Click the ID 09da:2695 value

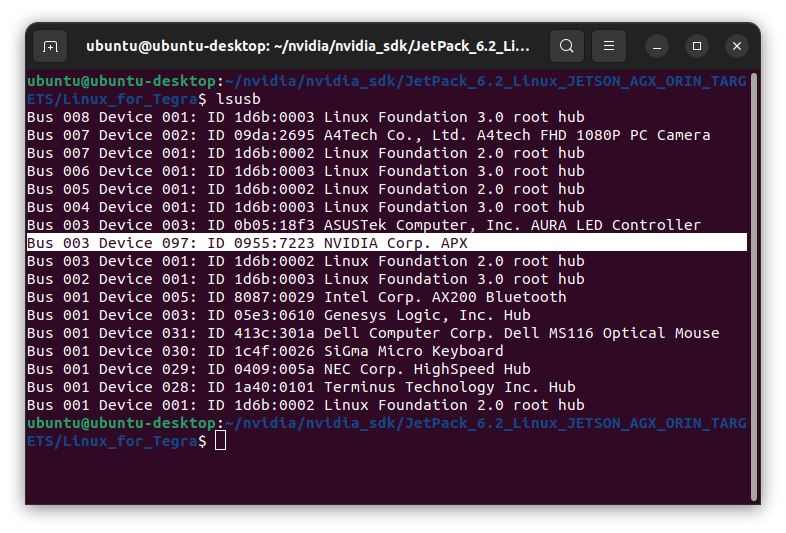coord(274,135)
